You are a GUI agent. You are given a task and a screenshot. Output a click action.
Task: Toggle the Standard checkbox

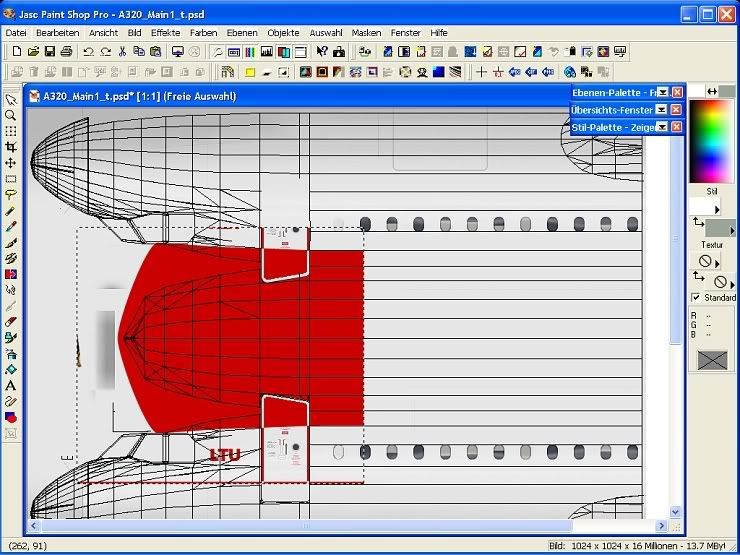tap(696, 298)
